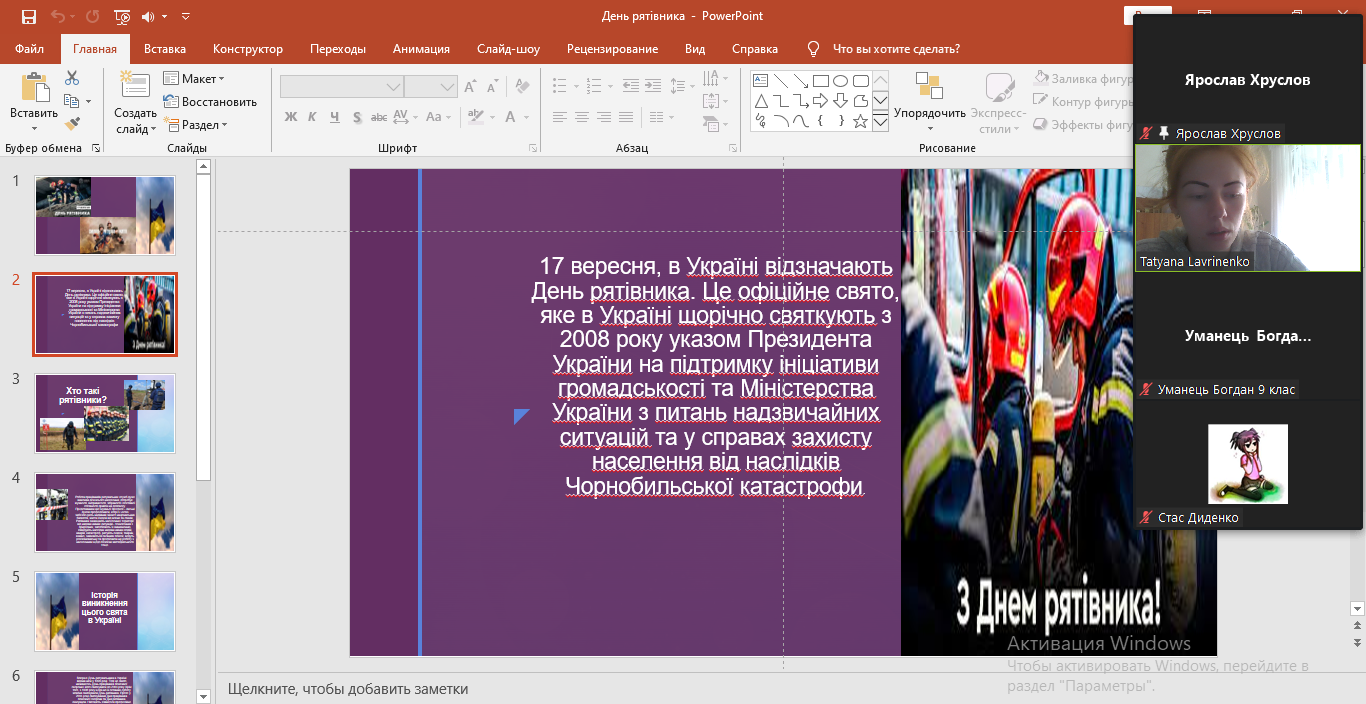Clear all formatting with the eraser icon

(523, 87)
